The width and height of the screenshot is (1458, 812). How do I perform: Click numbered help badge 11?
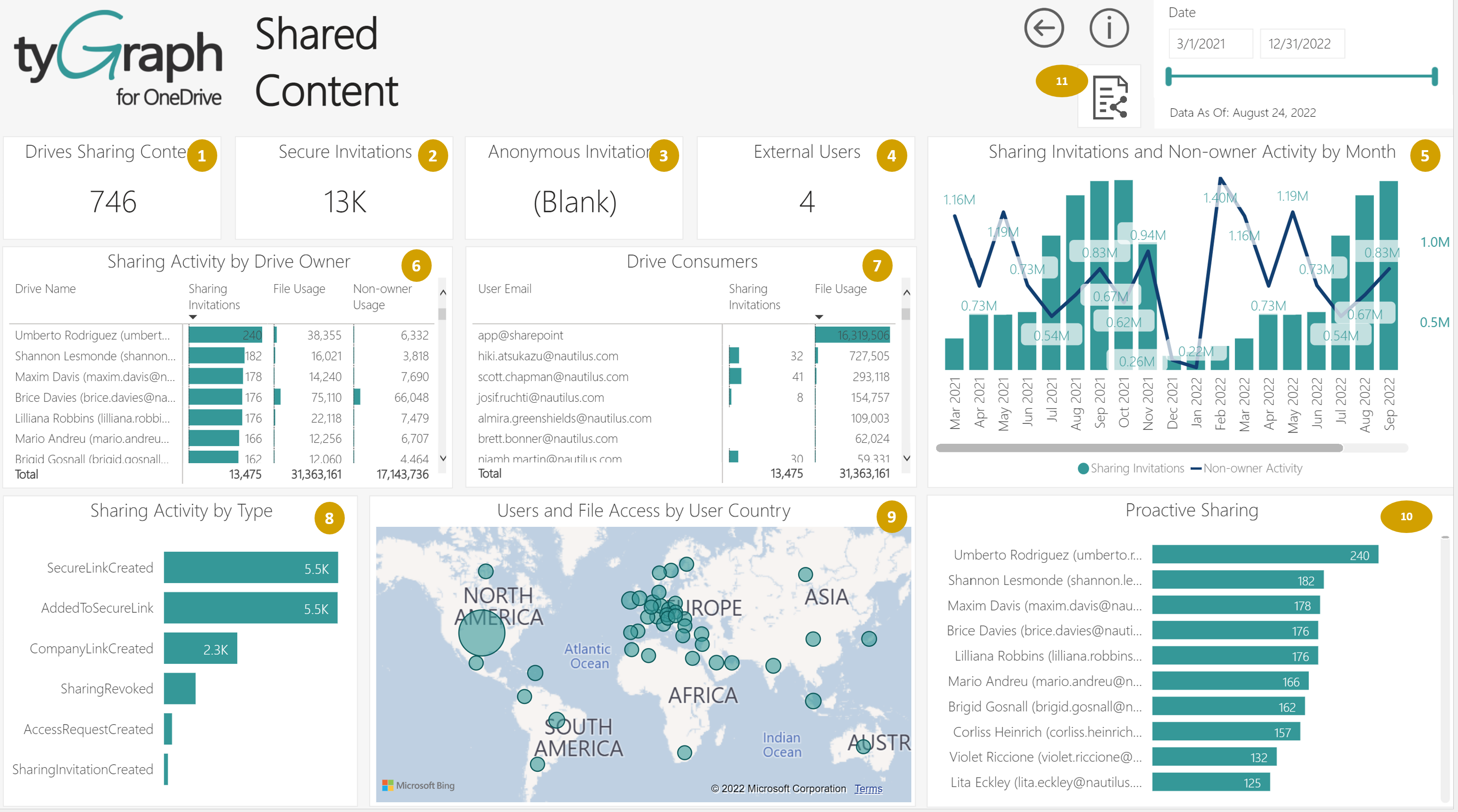(1061, 81)
